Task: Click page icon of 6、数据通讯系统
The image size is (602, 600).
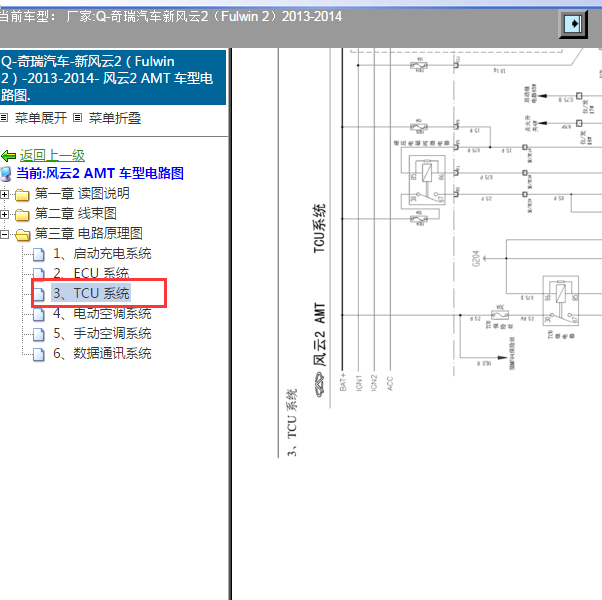Action: (x=38, y=354)
